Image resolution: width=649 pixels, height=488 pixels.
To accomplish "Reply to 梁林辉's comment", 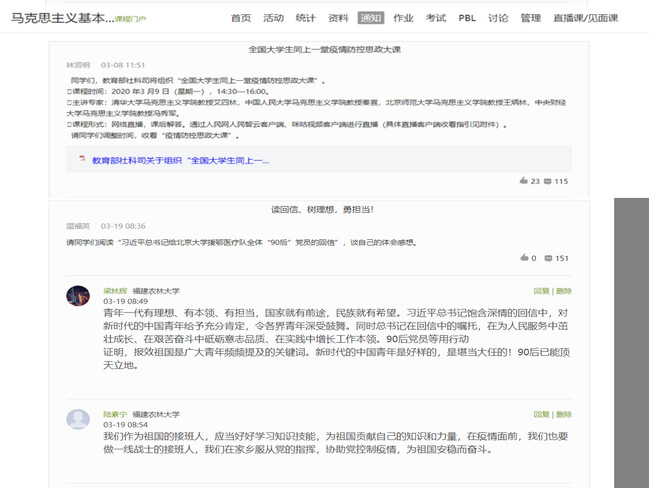I will point(541,291).
